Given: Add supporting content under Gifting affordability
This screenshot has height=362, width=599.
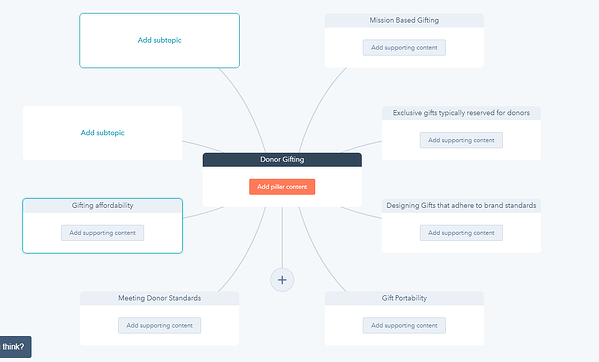Looking at the screenshot, I should (102, 233).
